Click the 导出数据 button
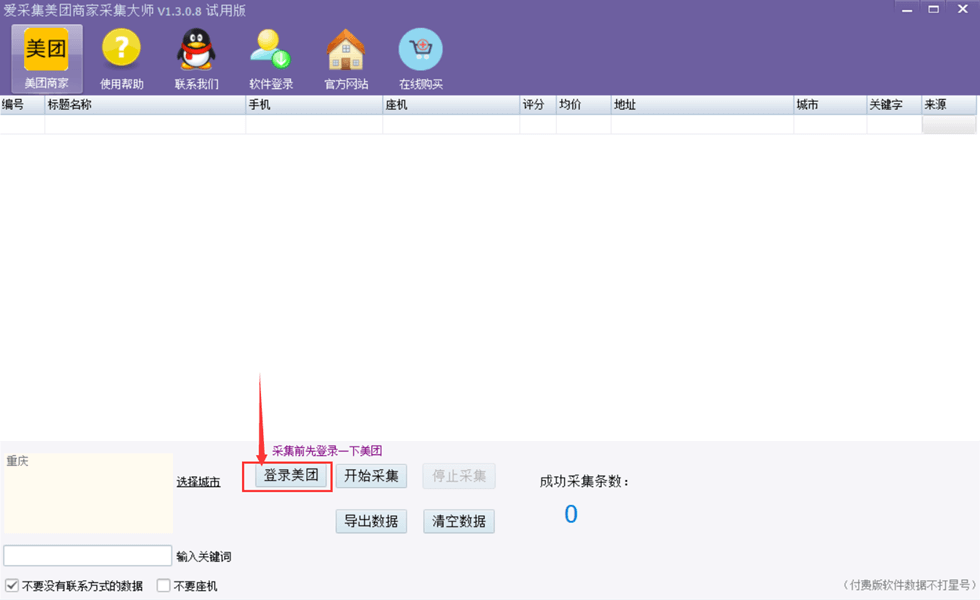Screen dimensions: 980x600 (x=371, y=521)
